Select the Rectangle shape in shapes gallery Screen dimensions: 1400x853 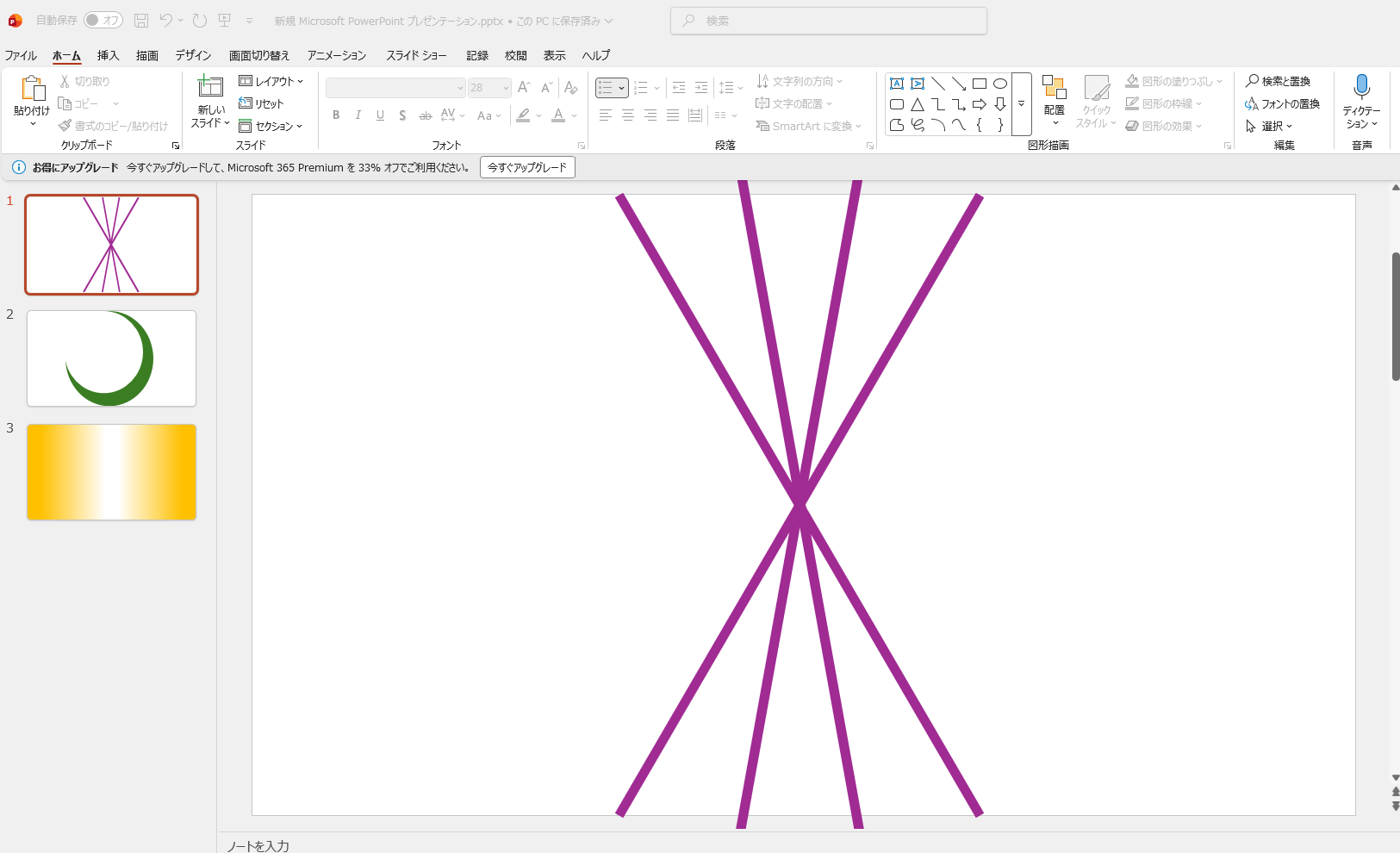pyautogui.click(x=979, y=84)
